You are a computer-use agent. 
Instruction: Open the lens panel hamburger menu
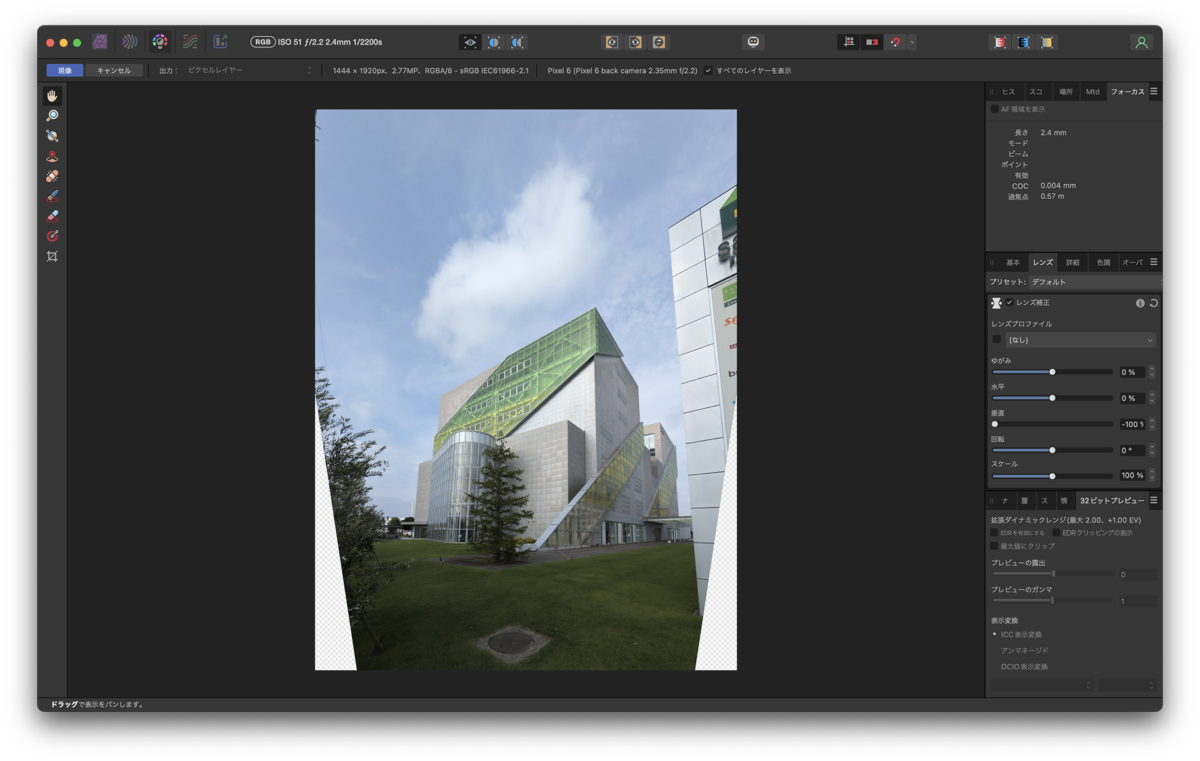coord(1154,262)
